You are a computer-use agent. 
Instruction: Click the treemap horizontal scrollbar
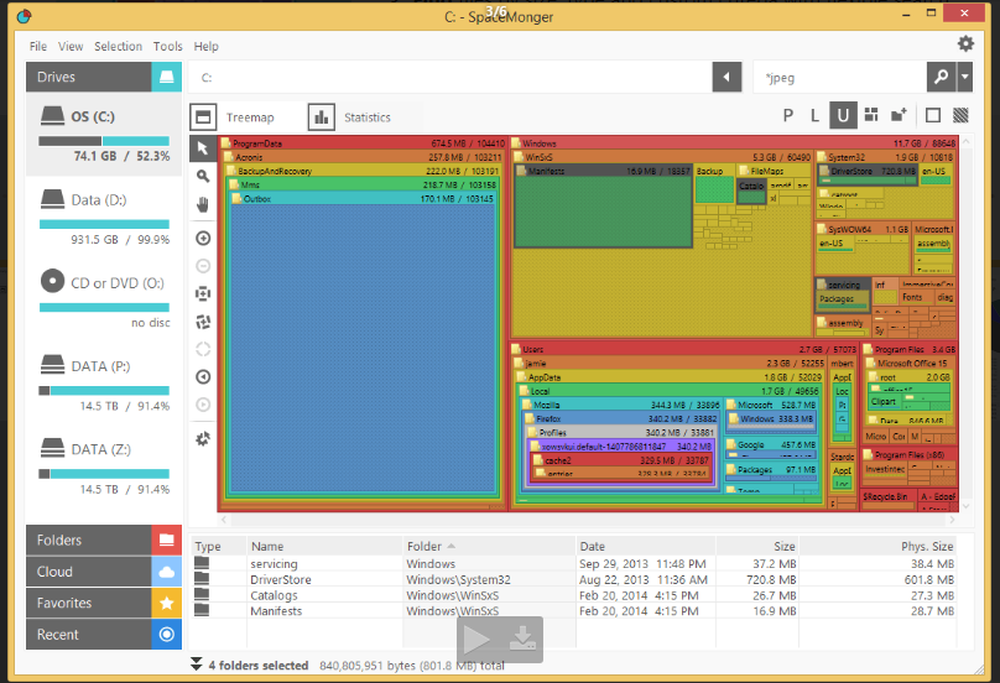coord(587,520)
